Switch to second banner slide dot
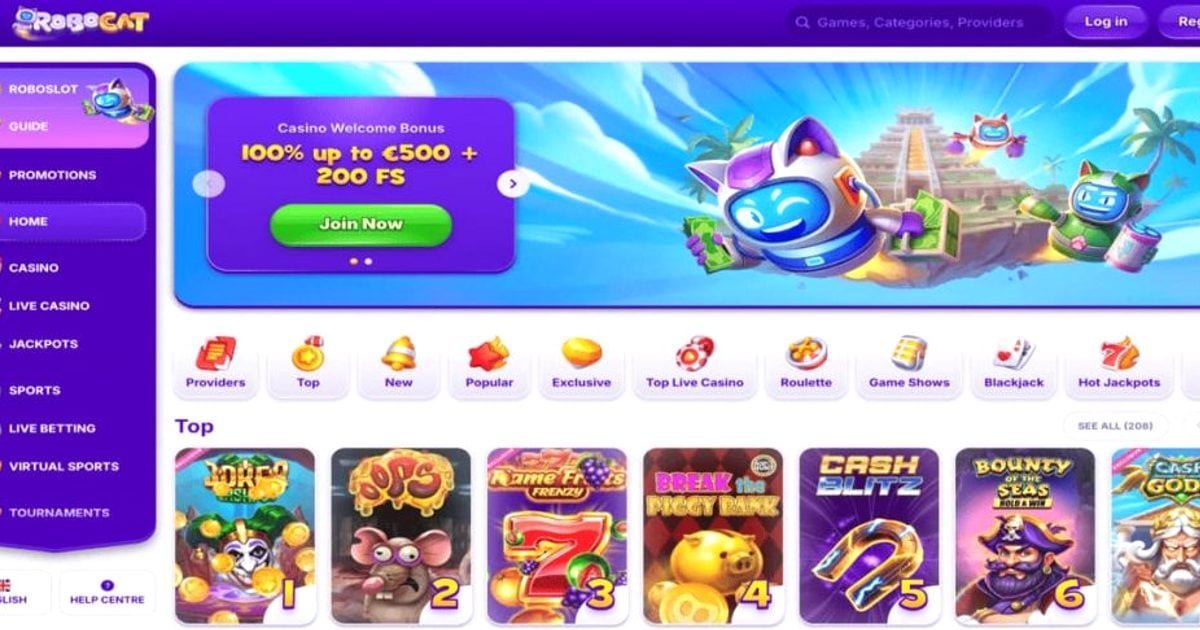Screen dimensions: 1200x630 pos(368,261)
